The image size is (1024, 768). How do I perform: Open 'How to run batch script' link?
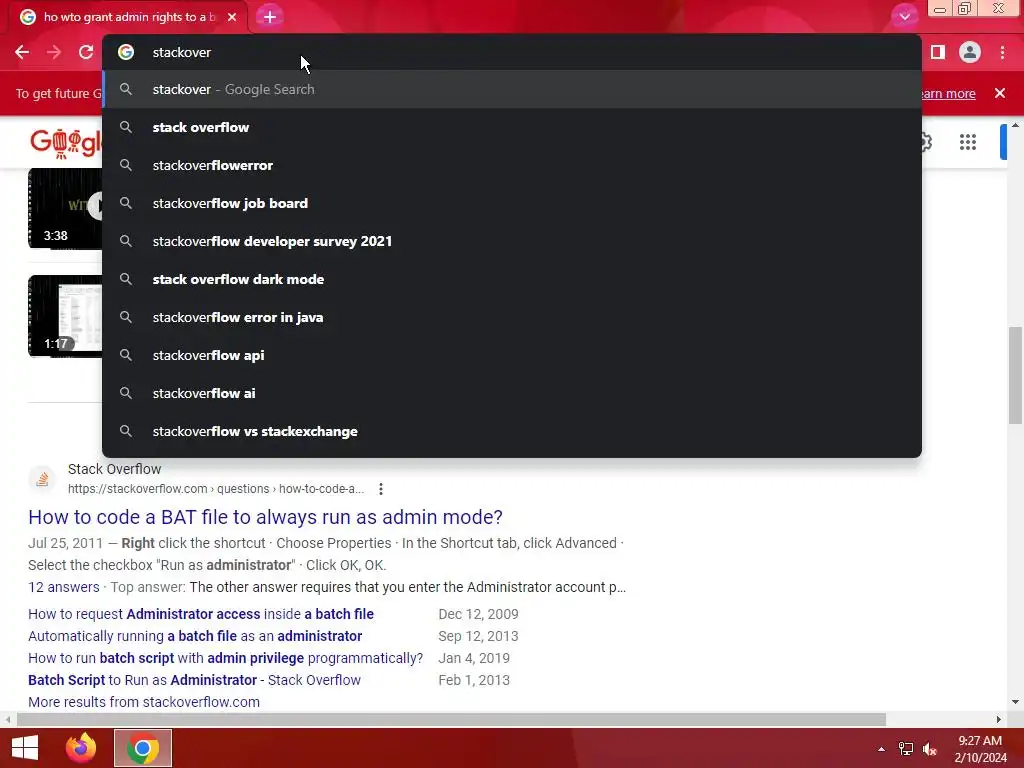pos(225,658)
